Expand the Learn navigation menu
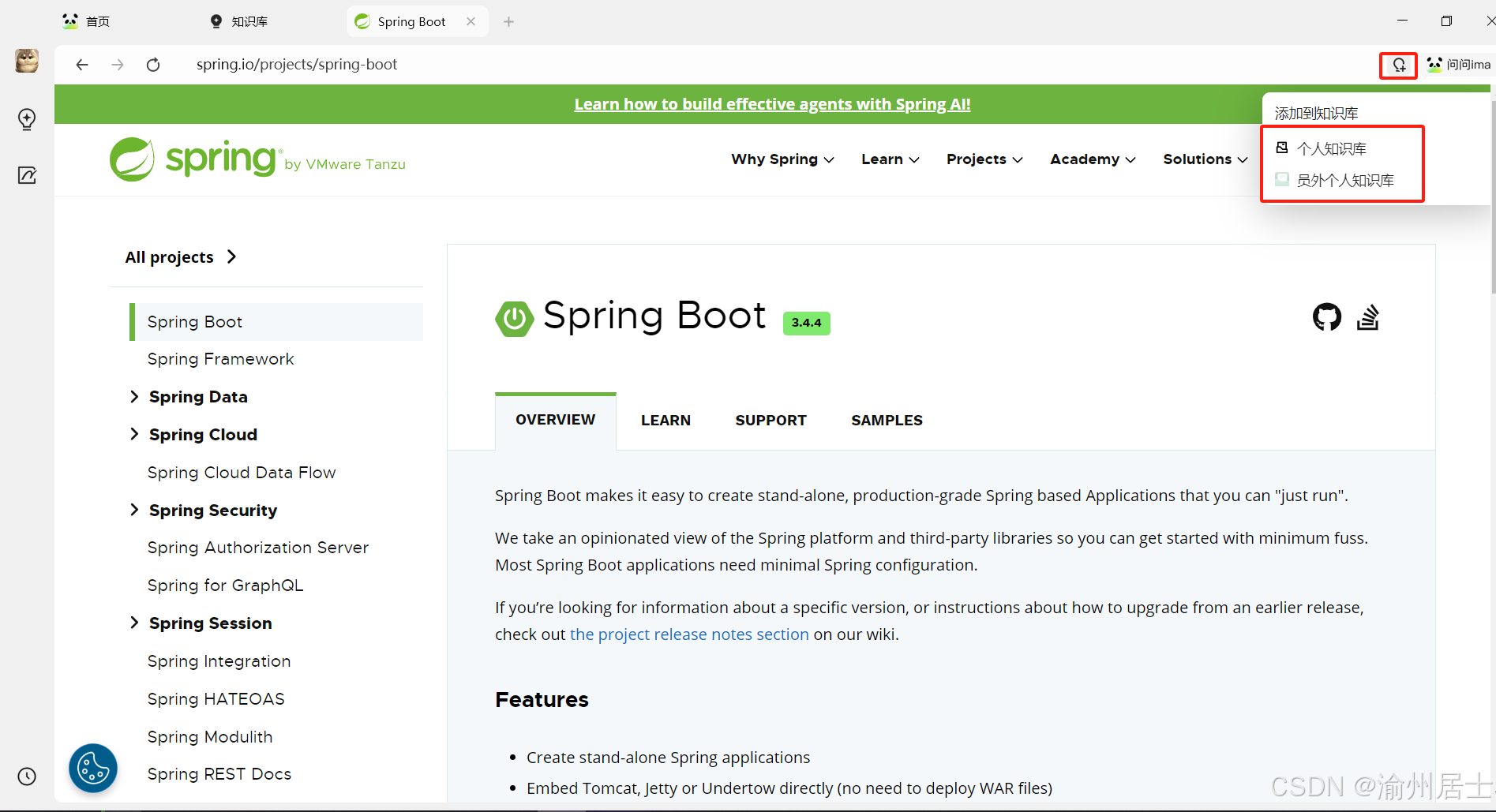The width and height of the screenshot is (1496, 812). 890,159
